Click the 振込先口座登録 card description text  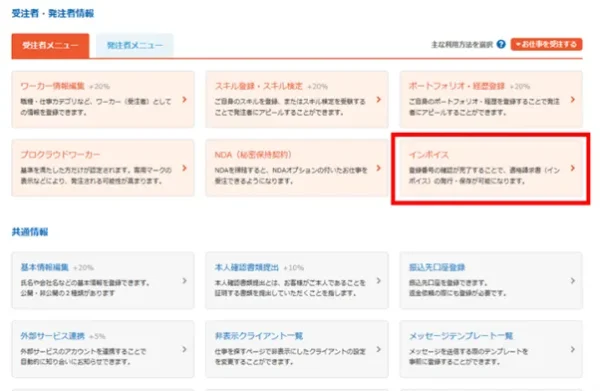pyautogui.click(x=457, y=288)
